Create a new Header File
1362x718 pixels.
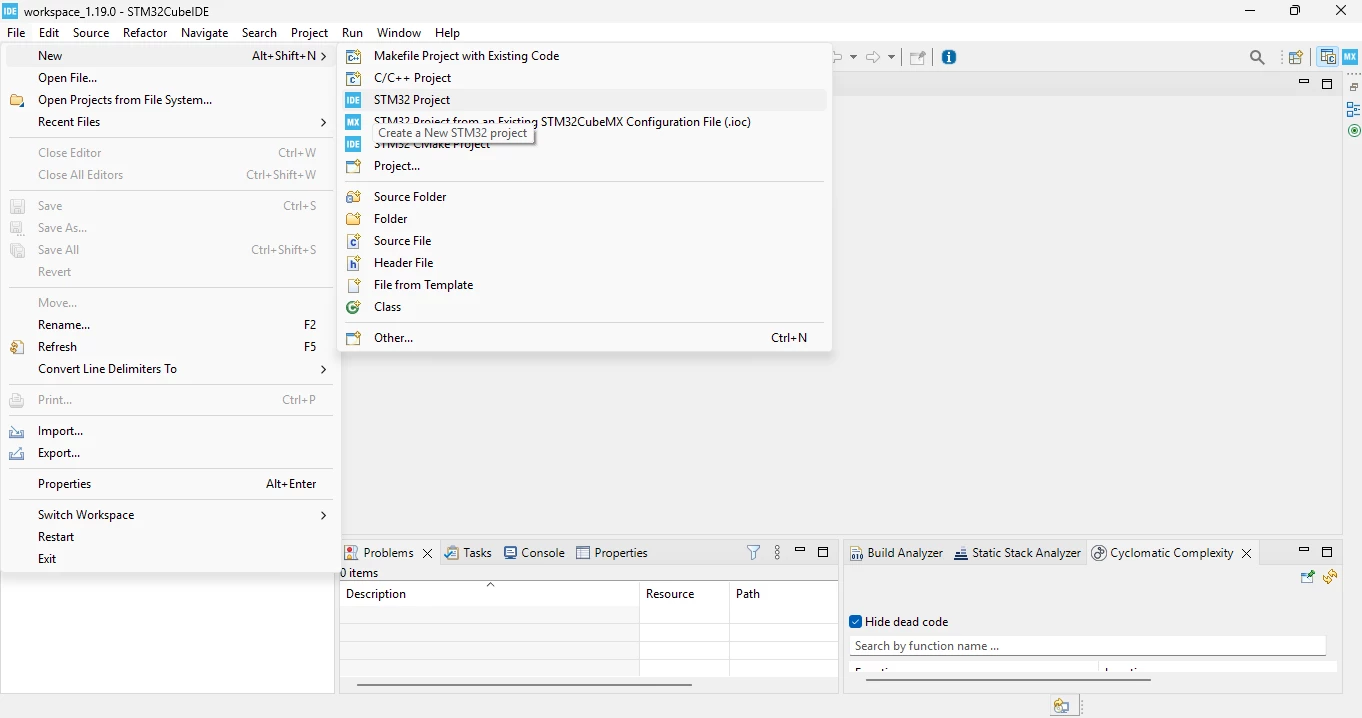click(x=584, y=263)
